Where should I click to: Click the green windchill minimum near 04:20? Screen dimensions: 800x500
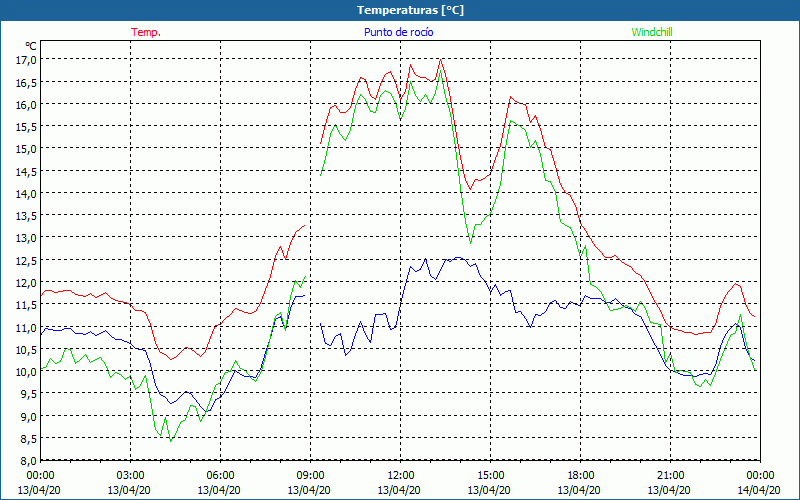click(170, 441)
